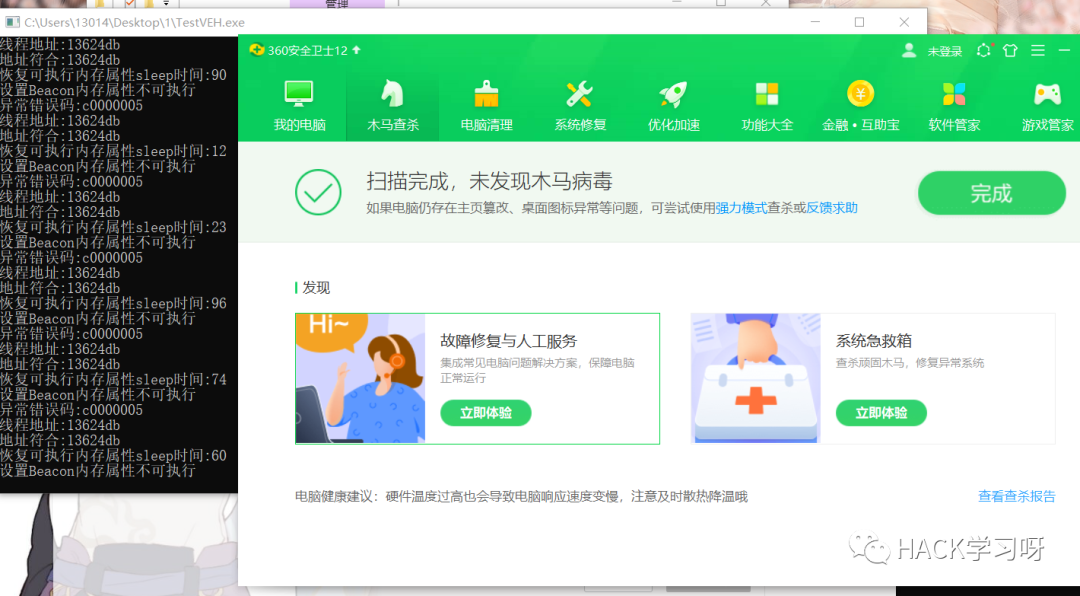Click the 系统急救箱 title
Viewport: 1080px width, 596px height.
[873, 341]
